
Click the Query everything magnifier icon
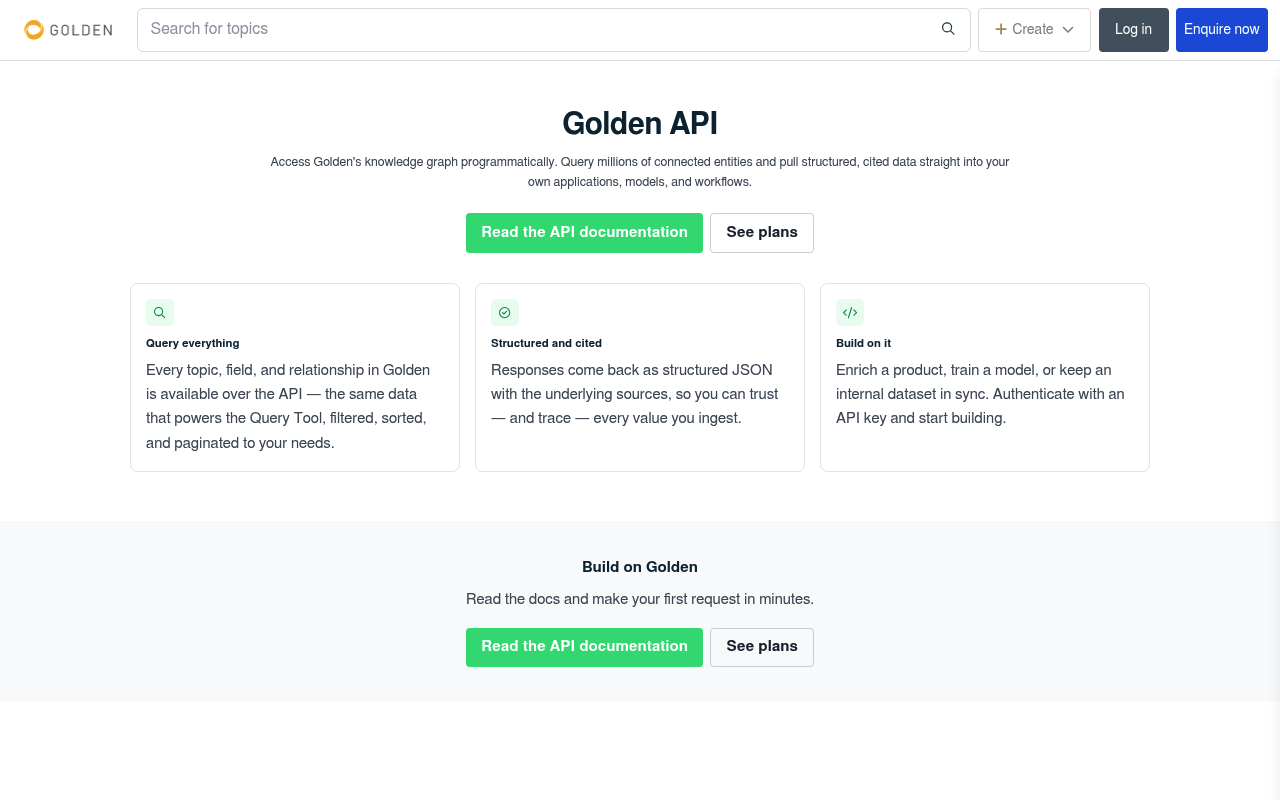160,313
